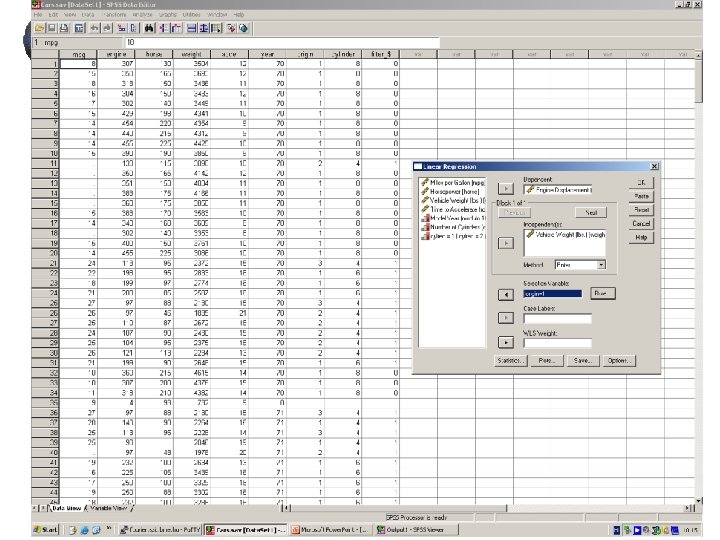Click the arrow button beside WLS Weight
The image size is (720, 540).
click(506, 342)
